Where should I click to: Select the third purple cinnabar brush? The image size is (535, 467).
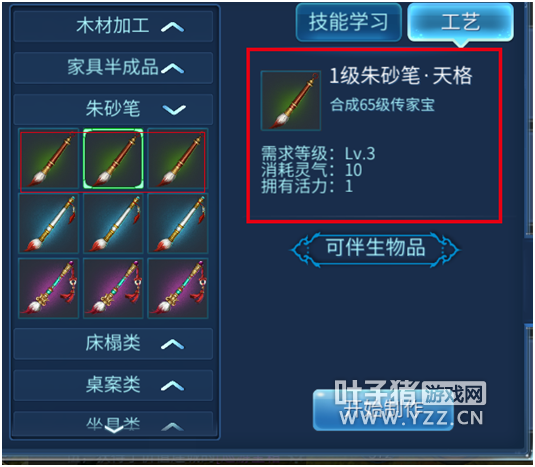pos(178,288)
